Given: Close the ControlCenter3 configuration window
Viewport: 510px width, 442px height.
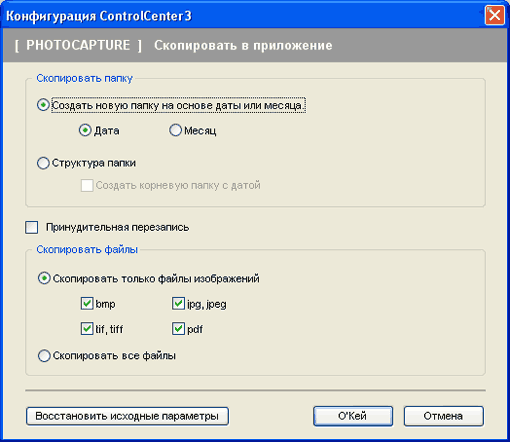Looking at the screenshot, I should (x=494, y=15).
